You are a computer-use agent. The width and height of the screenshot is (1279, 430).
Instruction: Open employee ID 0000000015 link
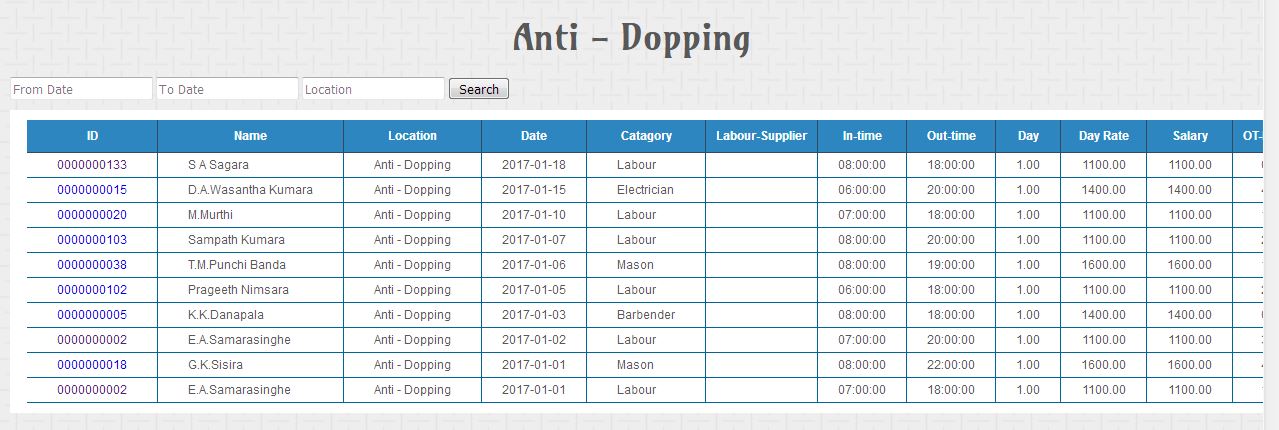click(92, 190)
